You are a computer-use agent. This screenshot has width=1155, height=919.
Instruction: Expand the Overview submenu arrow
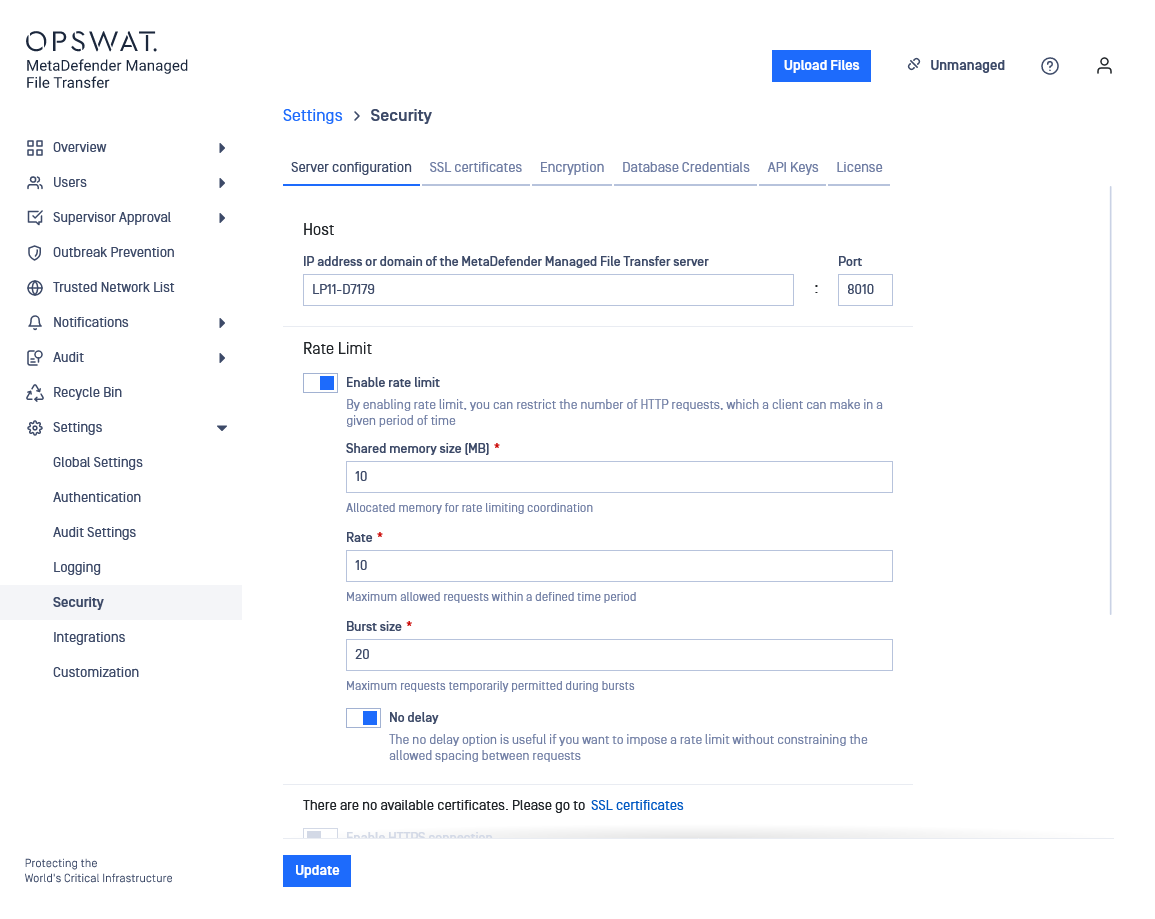(222, 148)
